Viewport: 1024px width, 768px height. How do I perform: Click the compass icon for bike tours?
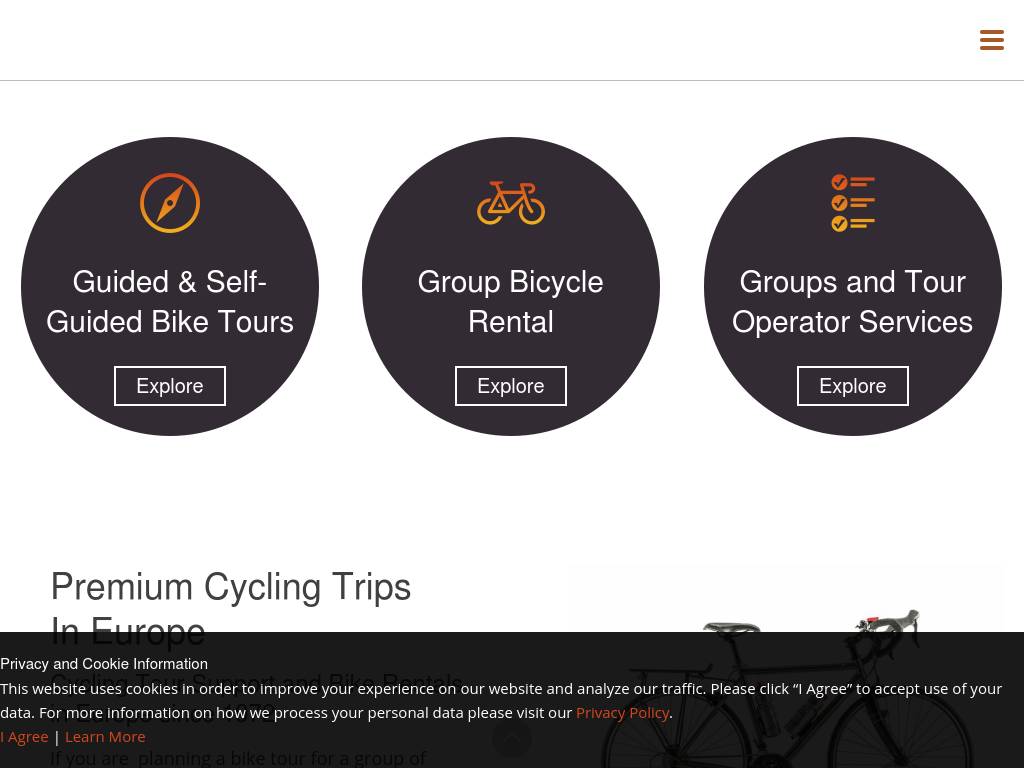[170, 203]
